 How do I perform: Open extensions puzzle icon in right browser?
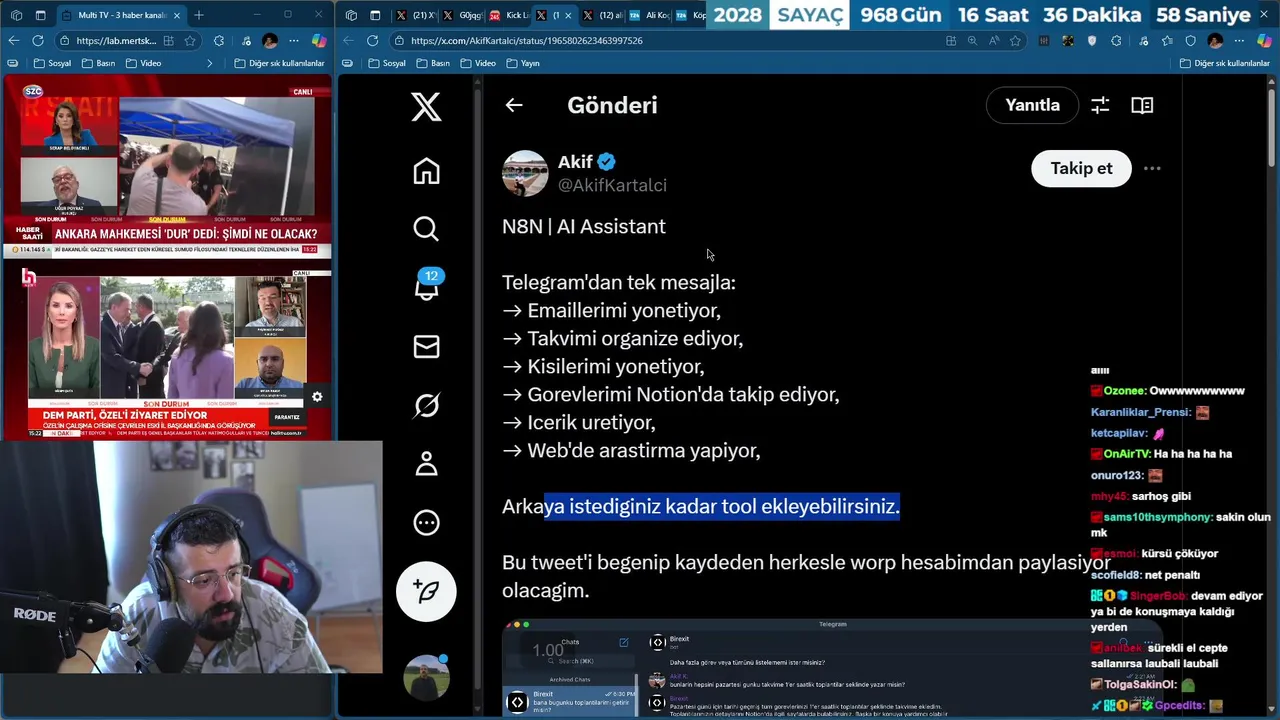click(x=1116, y=41)
